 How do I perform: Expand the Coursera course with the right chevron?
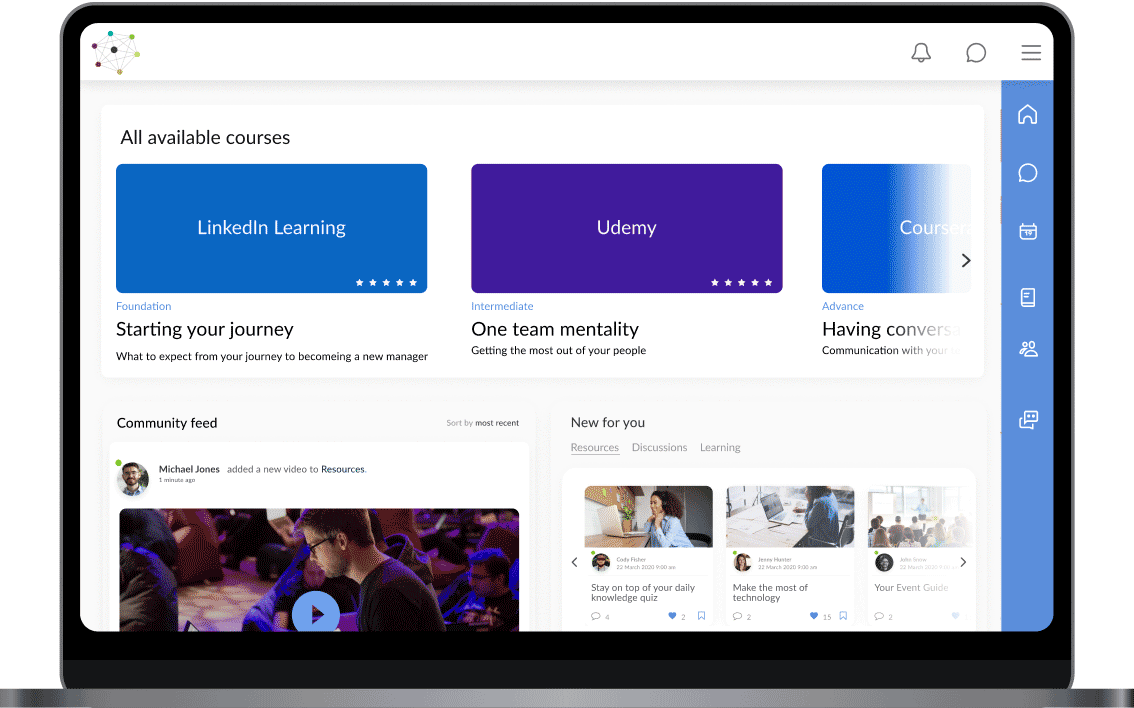965,260
